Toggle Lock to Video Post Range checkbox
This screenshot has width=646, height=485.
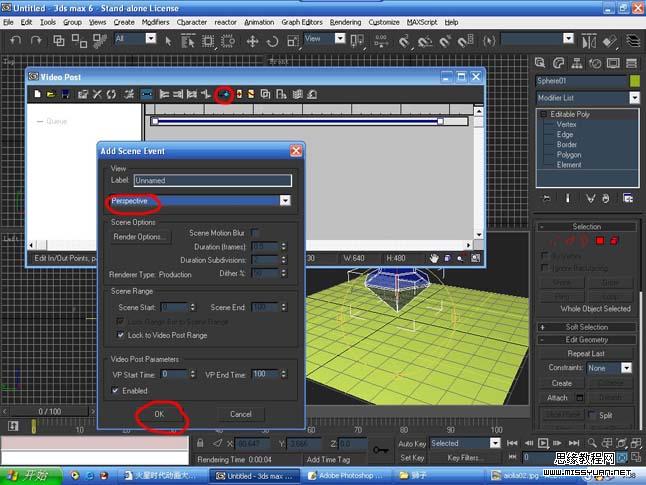pos(121,335)
